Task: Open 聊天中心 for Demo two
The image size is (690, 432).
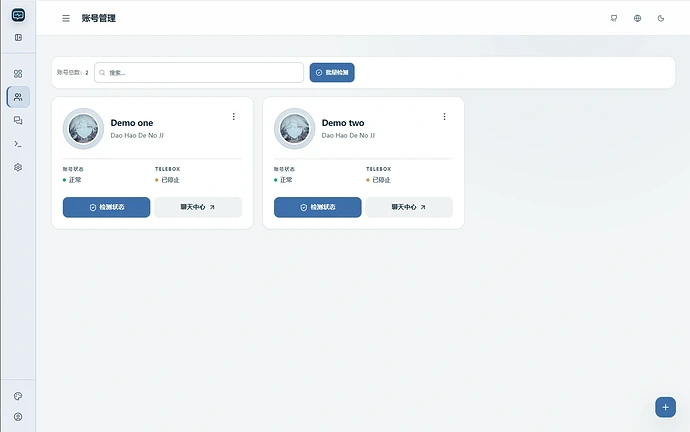Action: pos(409,207)
